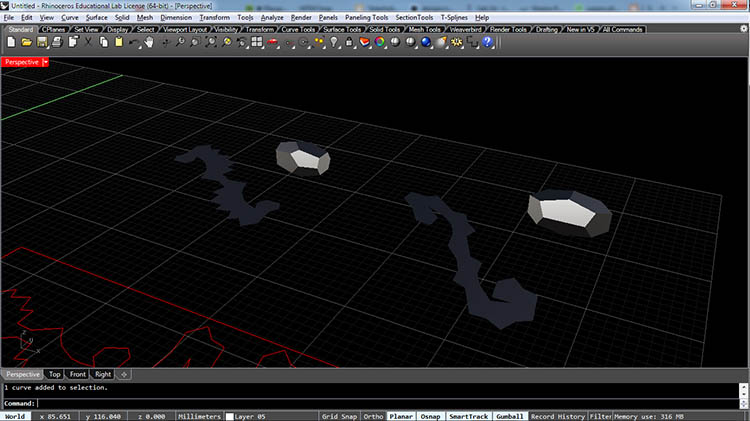
Task: Click the Select objects points icon
Action: [319, 42]
